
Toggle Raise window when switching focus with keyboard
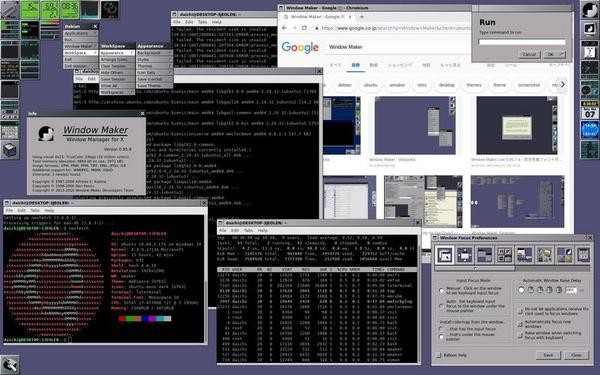(x=520, y=335)
